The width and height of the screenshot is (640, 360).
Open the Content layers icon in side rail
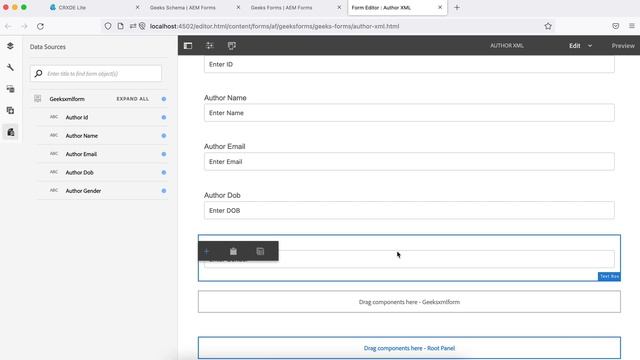(10, 46)
